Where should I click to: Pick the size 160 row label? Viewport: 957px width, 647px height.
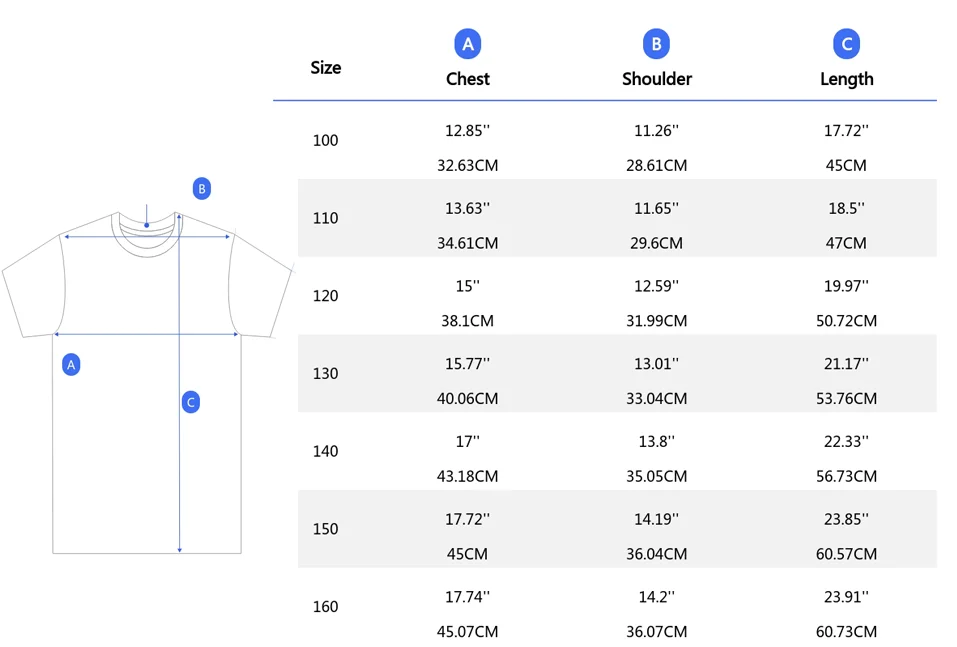point(326,607)
